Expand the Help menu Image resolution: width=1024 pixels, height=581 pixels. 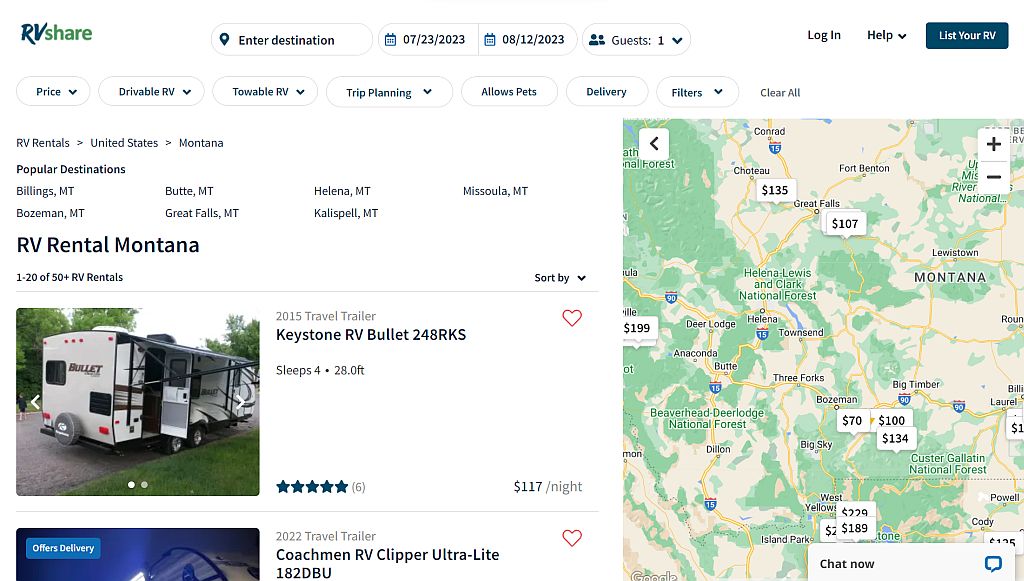click(886, 35)
